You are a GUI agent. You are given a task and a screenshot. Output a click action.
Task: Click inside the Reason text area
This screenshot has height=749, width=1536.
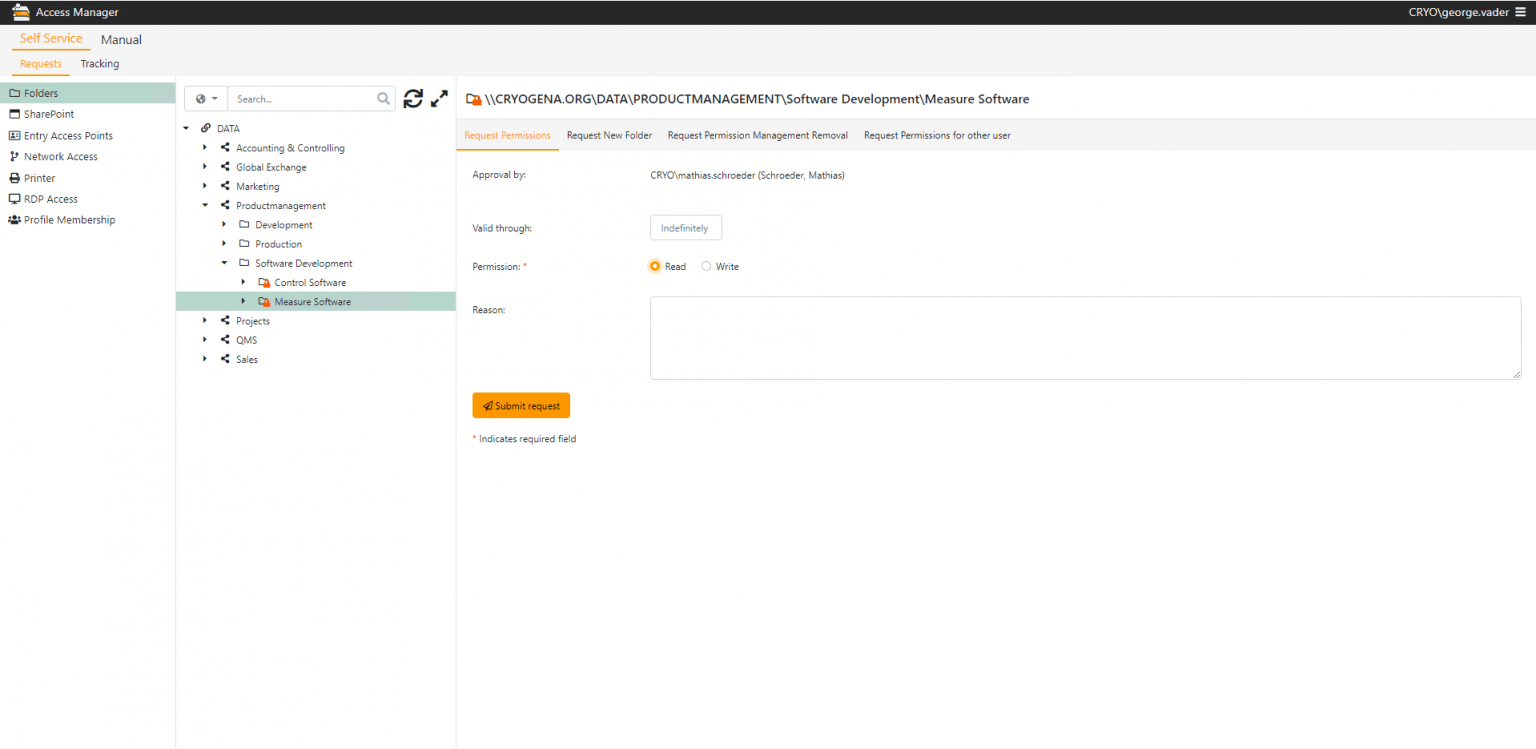point(1084,338)
